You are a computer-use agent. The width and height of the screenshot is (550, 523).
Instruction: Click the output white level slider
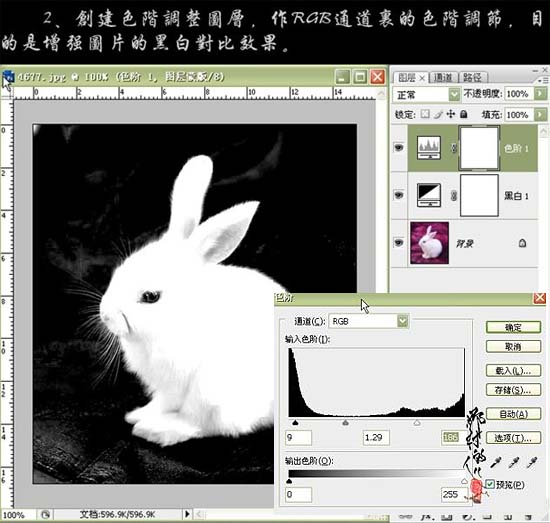[x=464, y=481]
